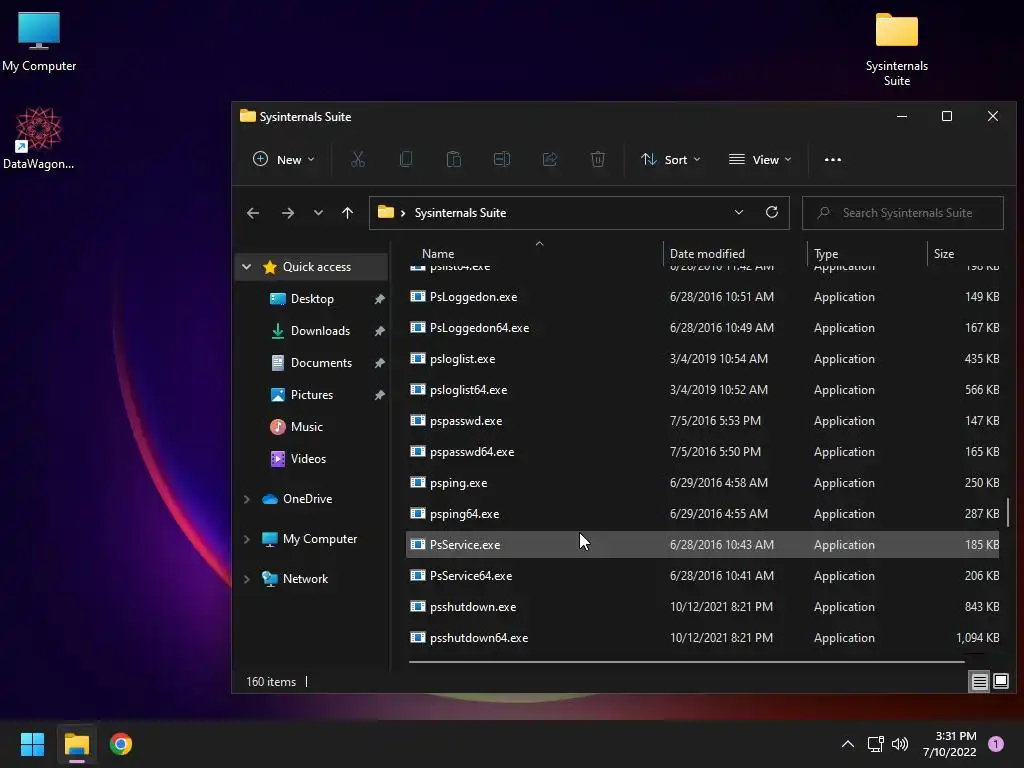Select psshutdown64.exe file
Image resolution: width=1024 pixels, height=768 pixels.
pyautogui.click(x=704, y=637)
